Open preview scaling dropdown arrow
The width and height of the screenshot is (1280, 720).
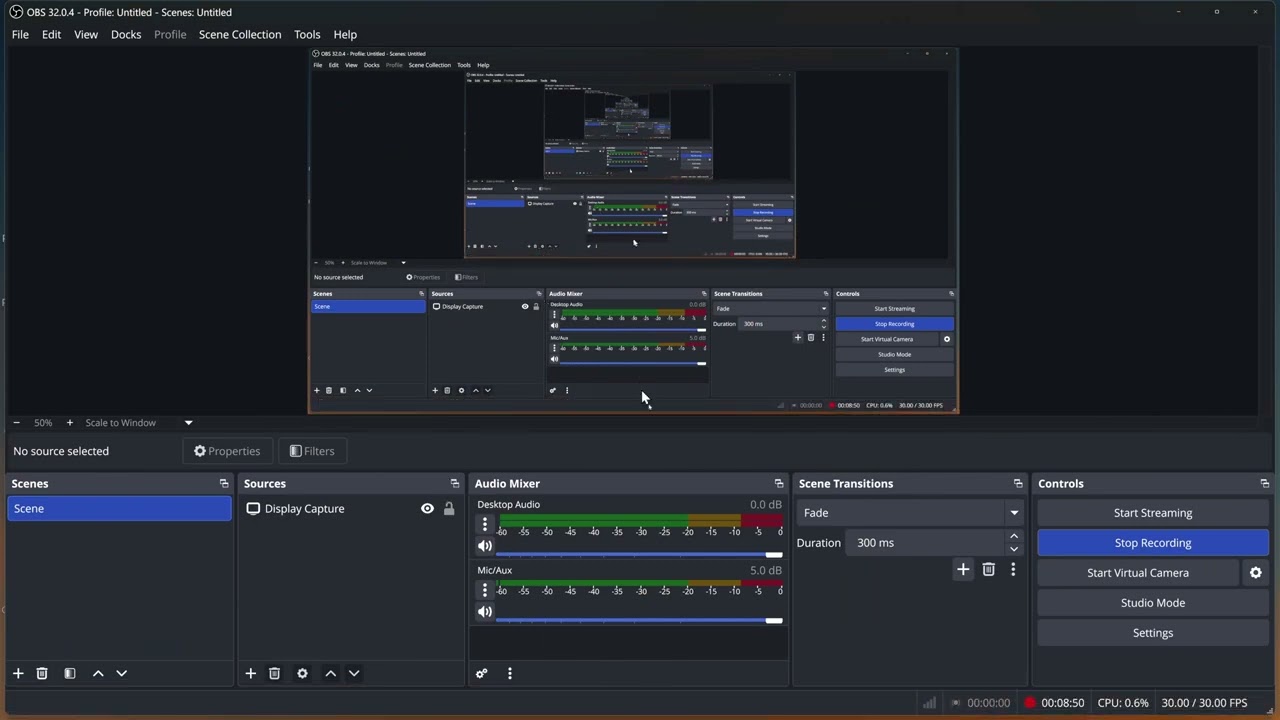point(188,422)
